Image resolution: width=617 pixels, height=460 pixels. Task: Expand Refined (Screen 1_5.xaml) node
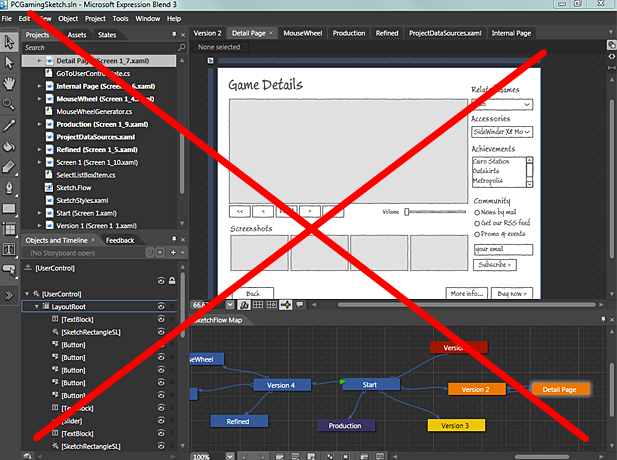pos(39,149)
